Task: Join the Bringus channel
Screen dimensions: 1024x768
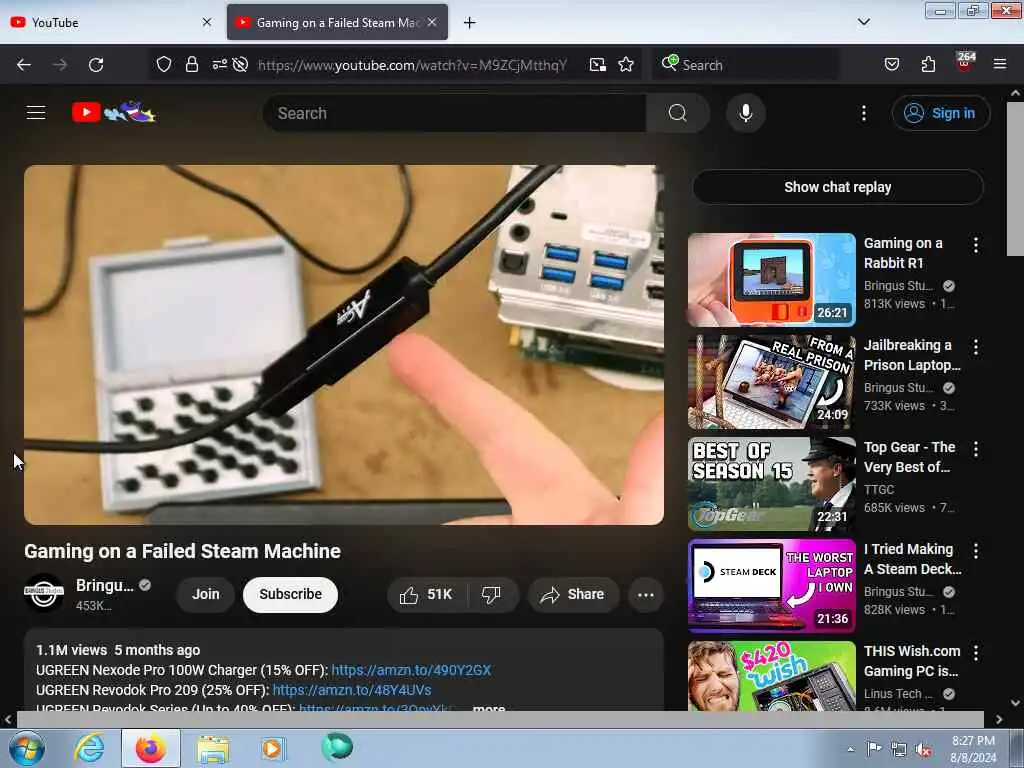Action: point(205,594)
